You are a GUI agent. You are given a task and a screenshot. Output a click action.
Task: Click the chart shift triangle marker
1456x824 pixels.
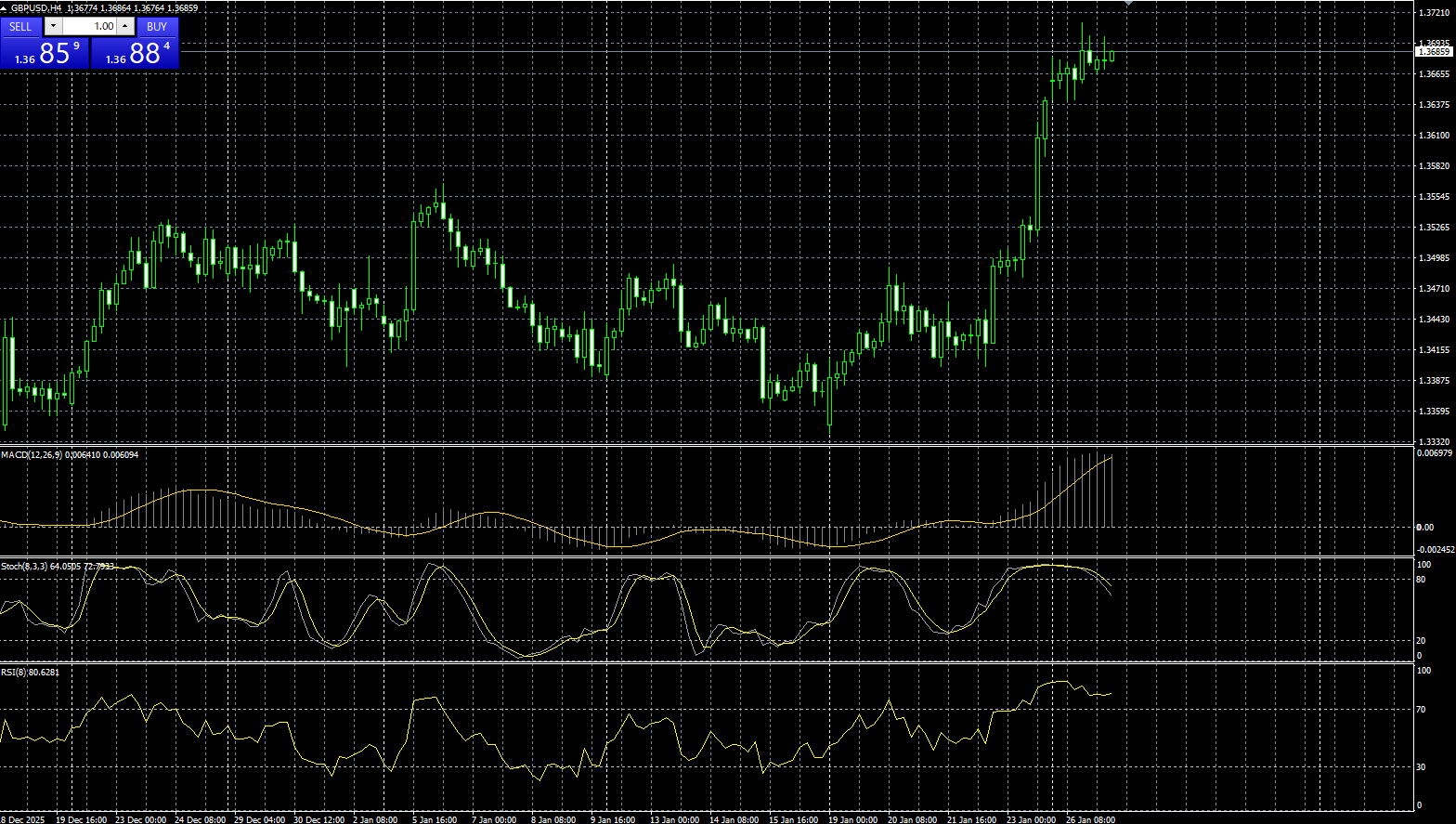point(1128,4)
